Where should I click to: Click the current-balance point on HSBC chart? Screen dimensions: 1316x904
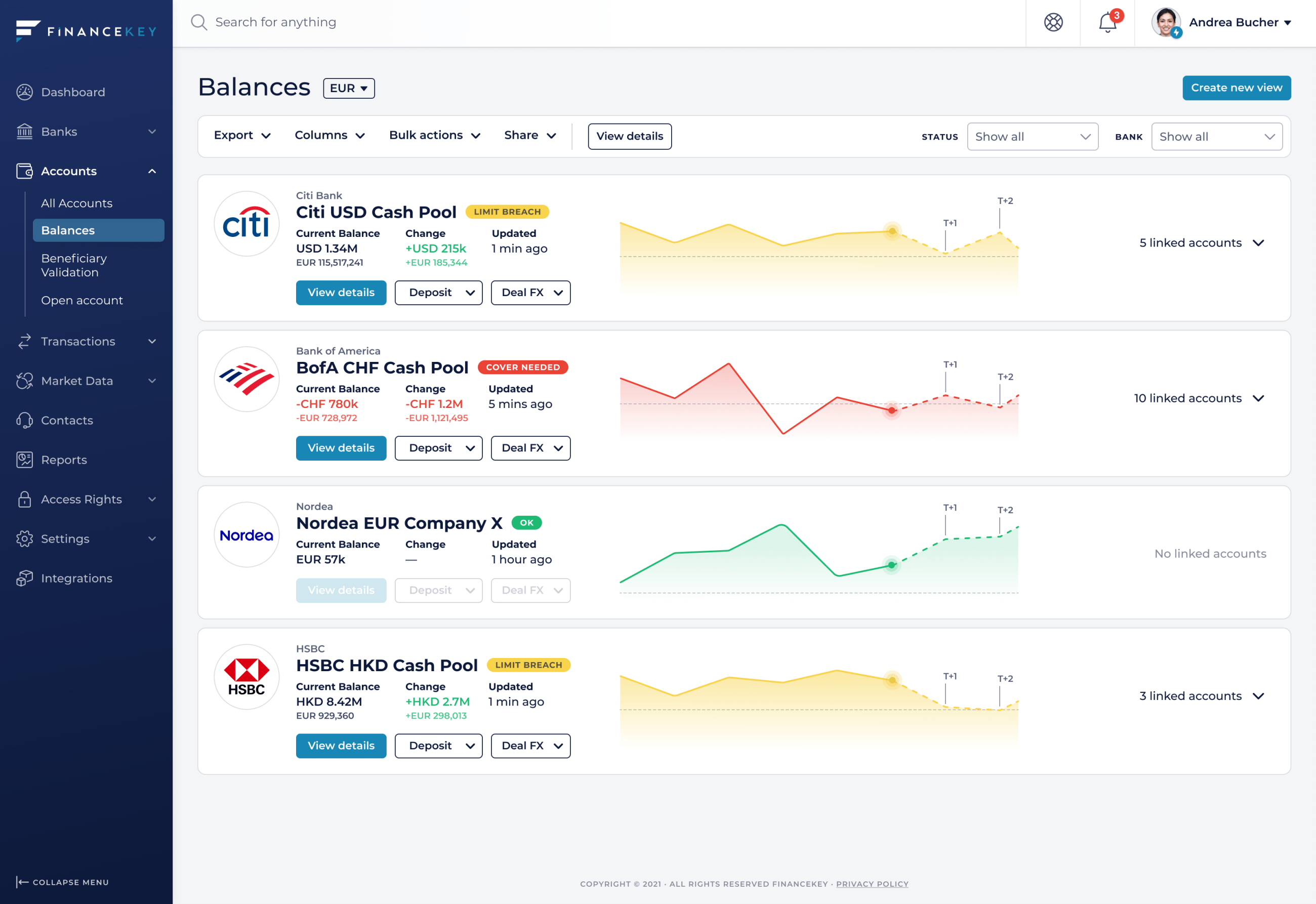point(892,680)
